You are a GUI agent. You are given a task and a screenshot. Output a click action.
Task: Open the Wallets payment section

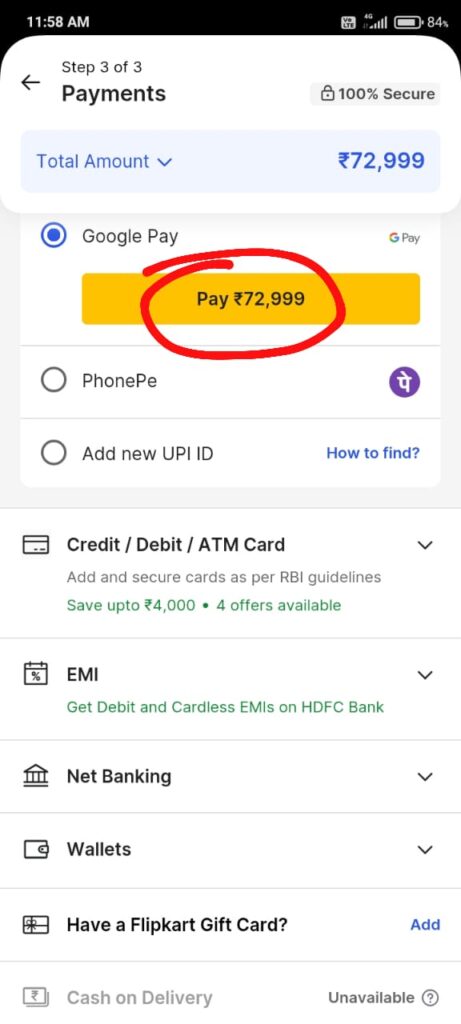230,850
